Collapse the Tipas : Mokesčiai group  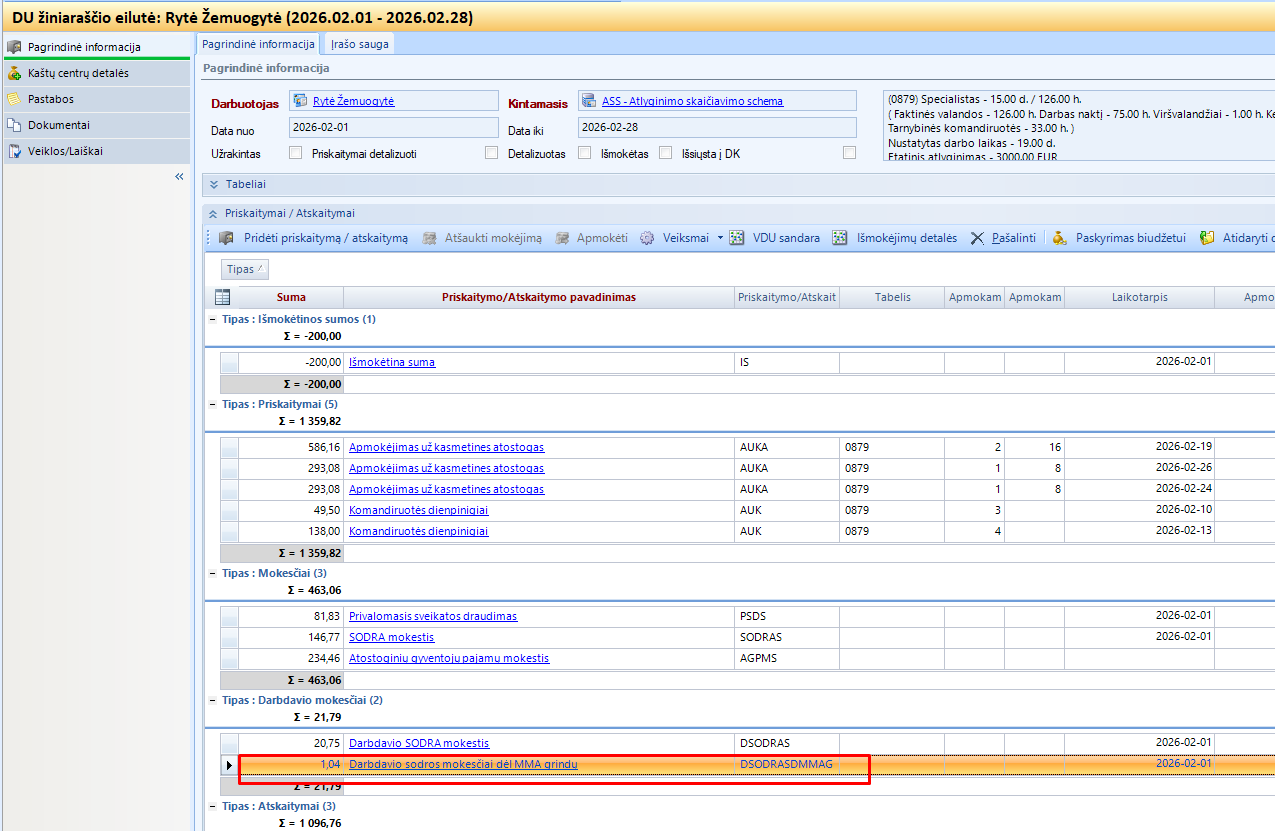click(212, 574)
